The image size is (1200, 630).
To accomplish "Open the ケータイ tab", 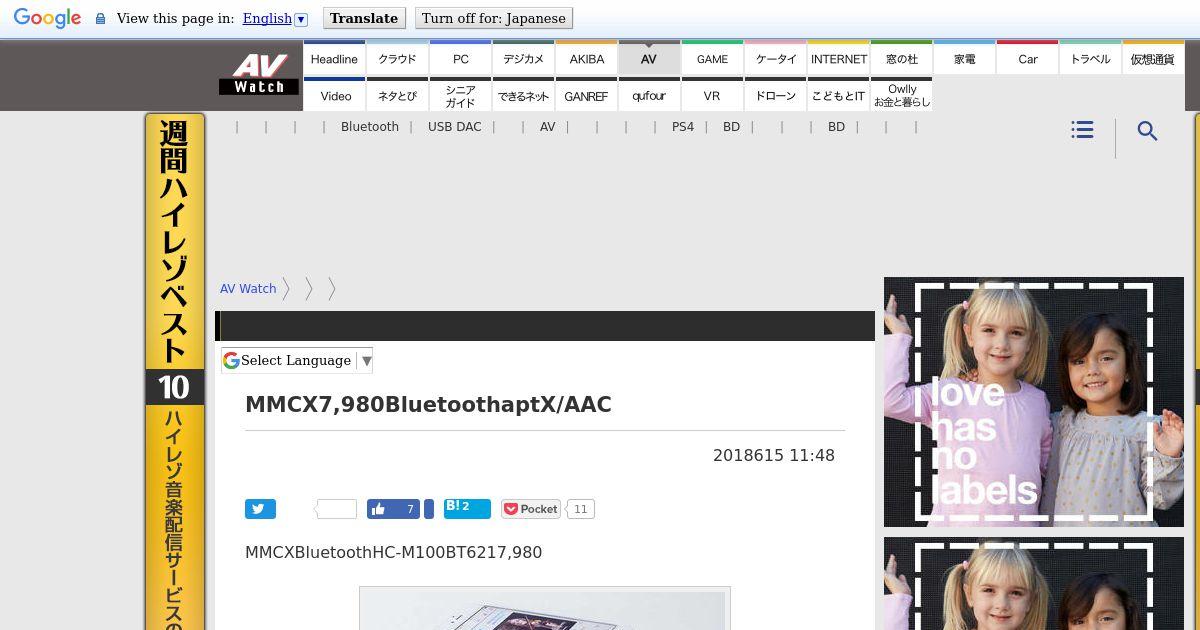I will (775, 58).
